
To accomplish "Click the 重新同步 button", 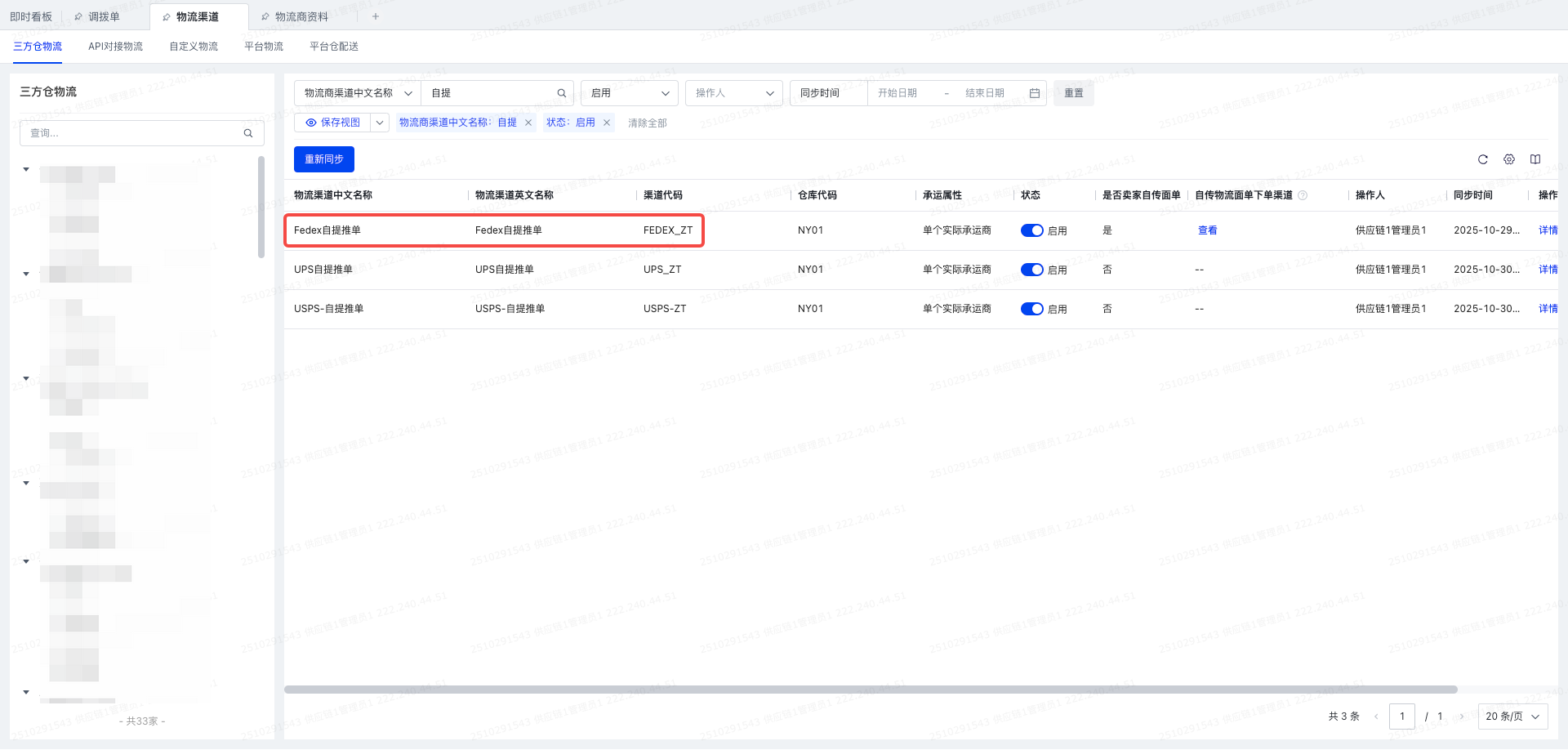I will pyautogui.click(x=323, y=159).
